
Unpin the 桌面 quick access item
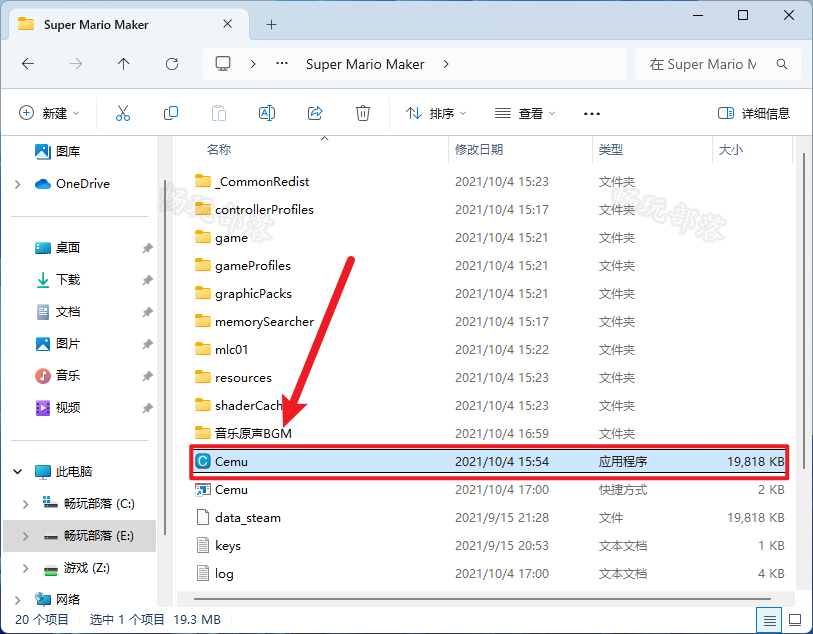(147, 248)
